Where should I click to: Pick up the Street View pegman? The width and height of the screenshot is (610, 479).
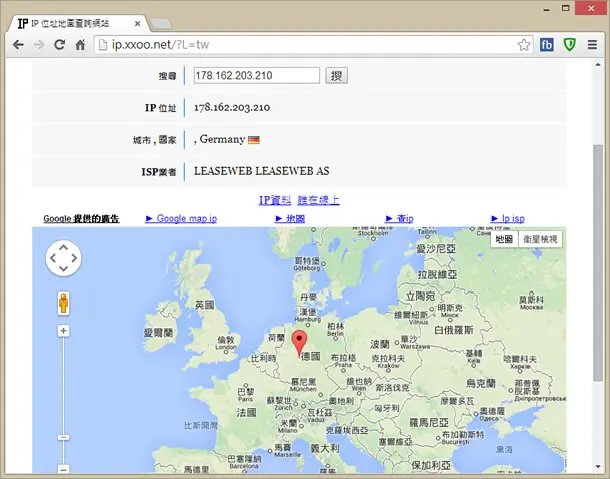tap(63, 304)
